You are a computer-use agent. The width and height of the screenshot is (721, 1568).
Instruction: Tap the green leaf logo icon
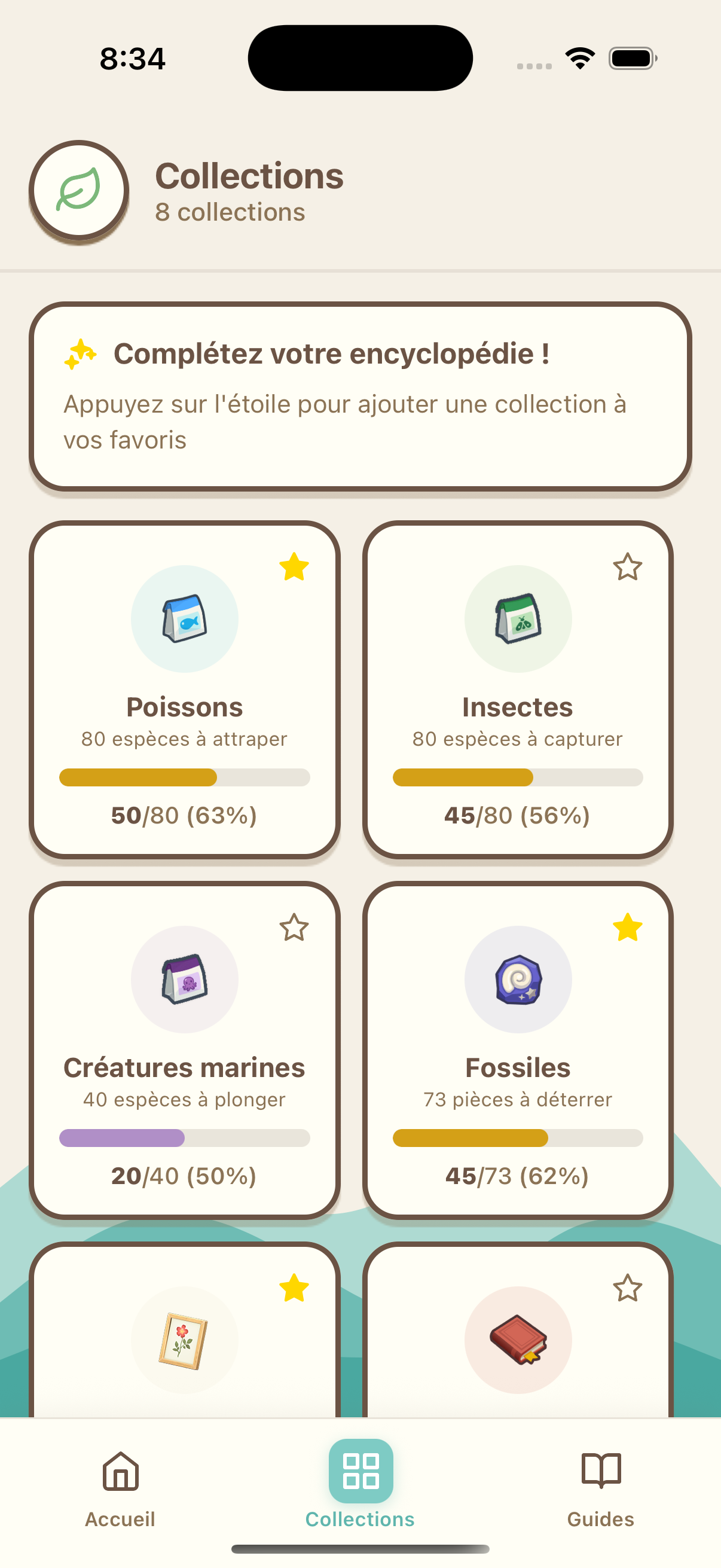pos(78,191)
